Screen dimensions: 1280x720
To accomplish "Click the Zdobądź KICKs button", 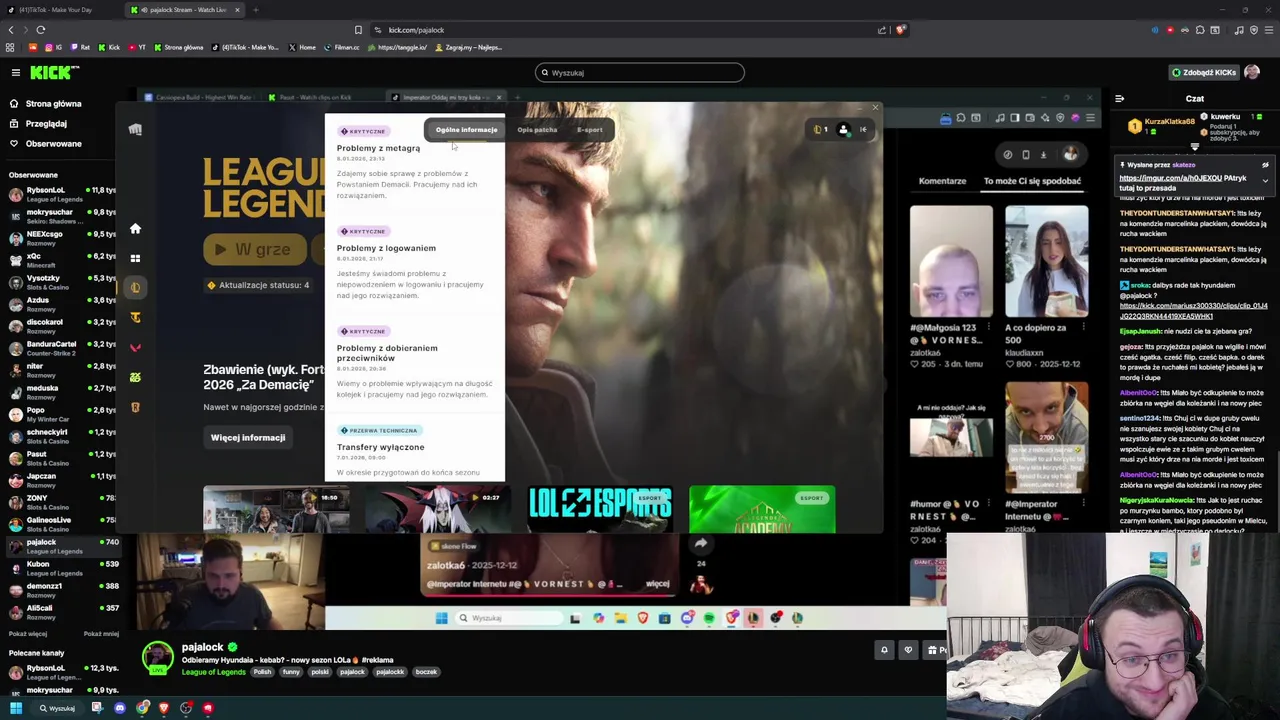I will point(1203,72).
